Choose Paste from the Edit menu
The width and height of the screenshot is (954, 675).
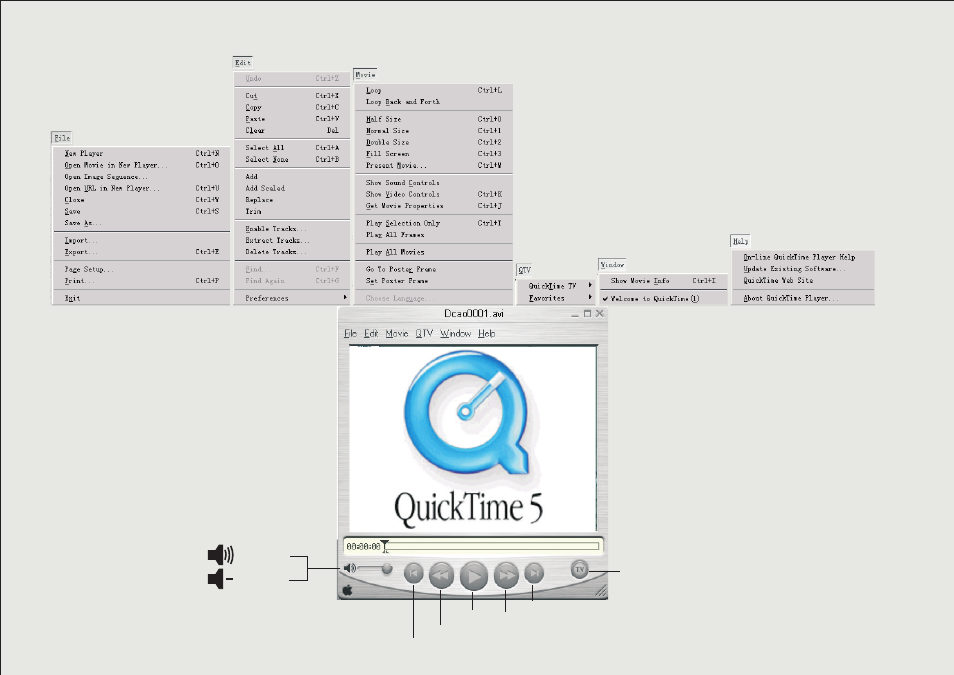pos(292,119)
